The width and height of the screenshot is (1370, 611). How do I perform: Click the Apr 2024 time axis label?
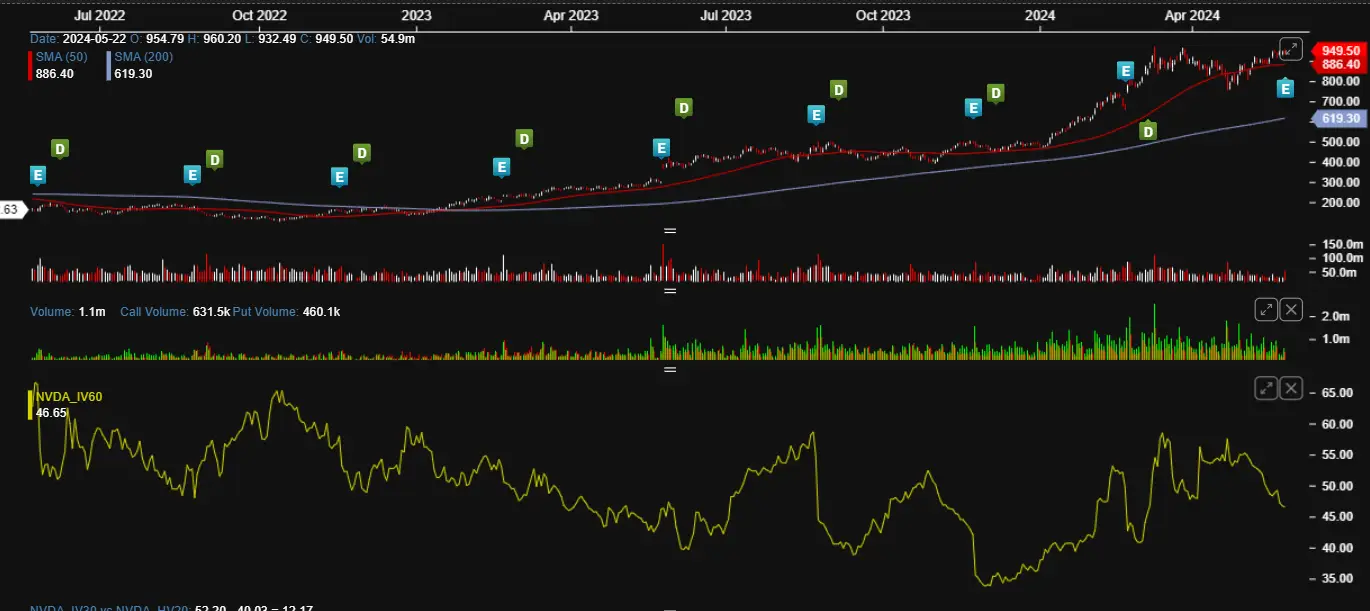(x=1192, y=15)
